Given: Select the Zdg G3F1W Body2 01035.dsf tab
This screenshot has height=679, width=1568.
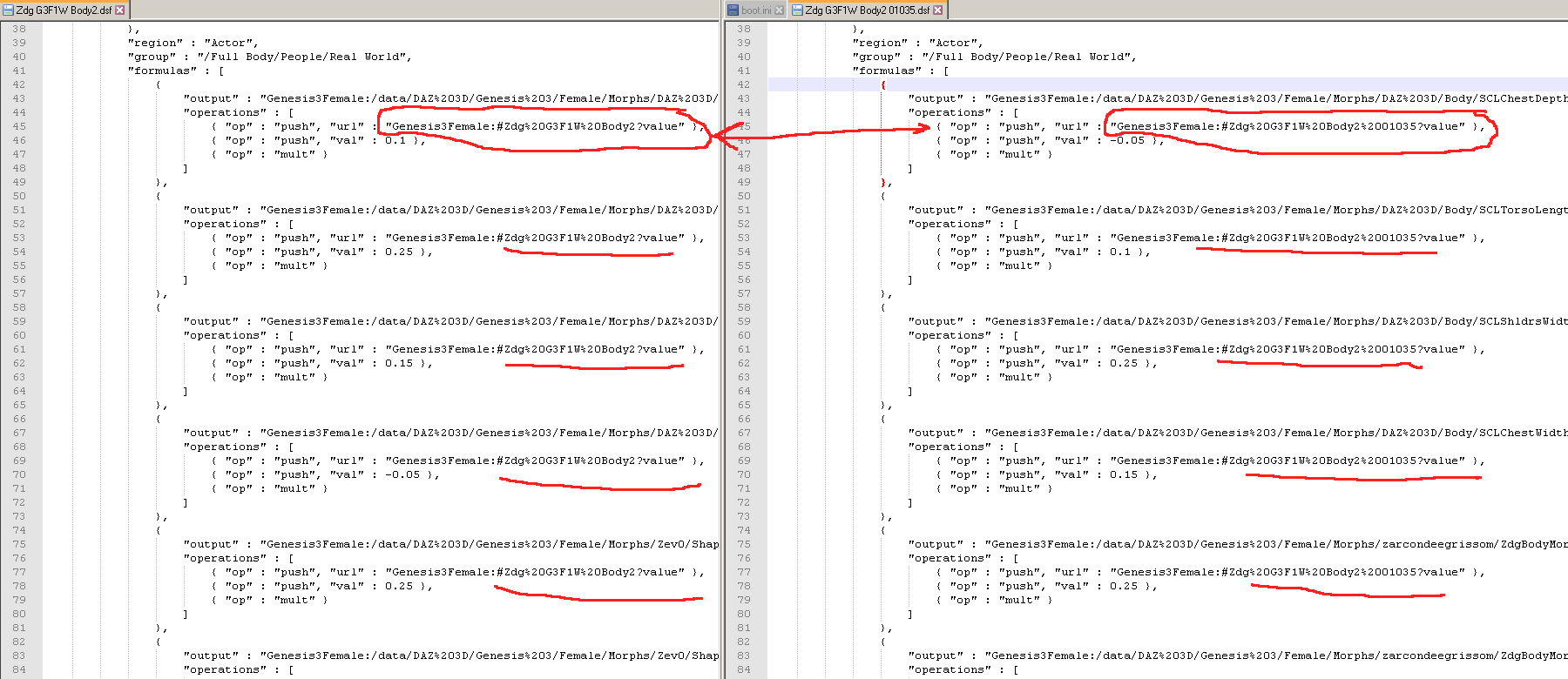Looking at the screenshot, I should click(x=868, y=10).
